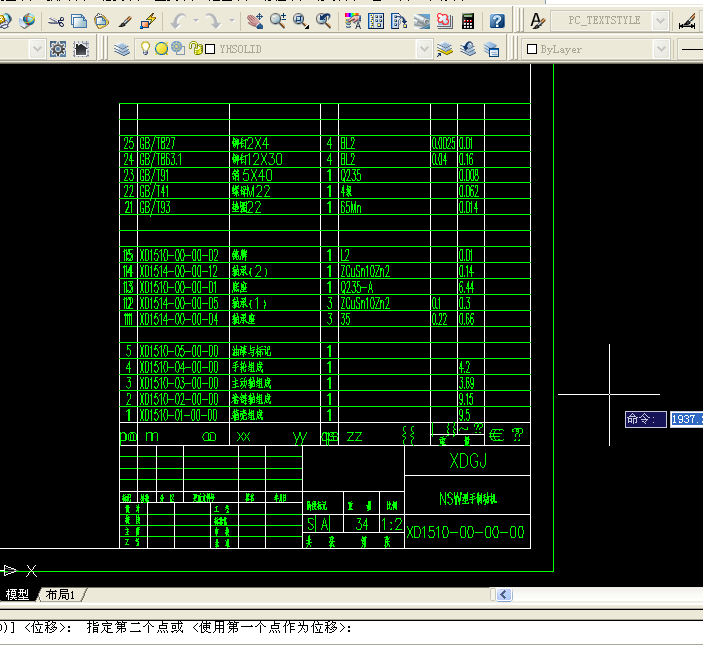Select the Zoom Window tool
The width and height of the screenshot is (703, 645).
pos(300,21)
